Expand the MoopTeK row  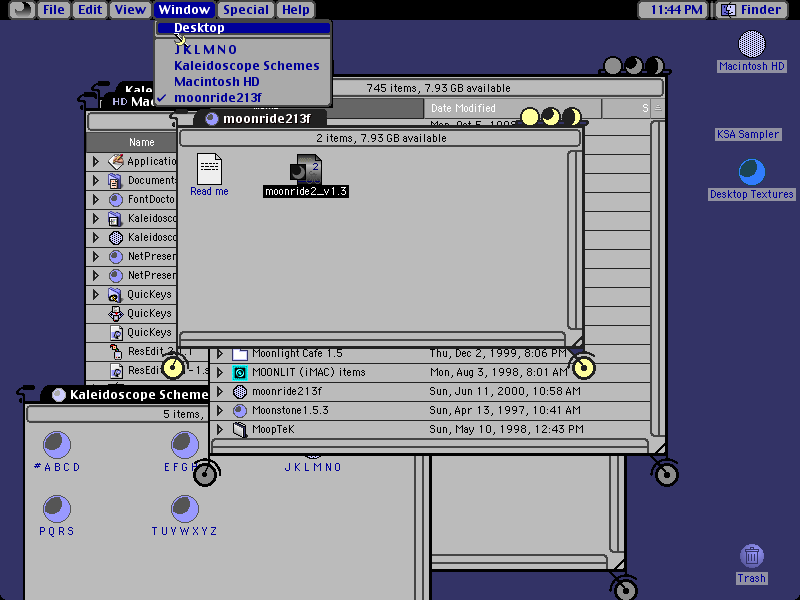point(220,429)
